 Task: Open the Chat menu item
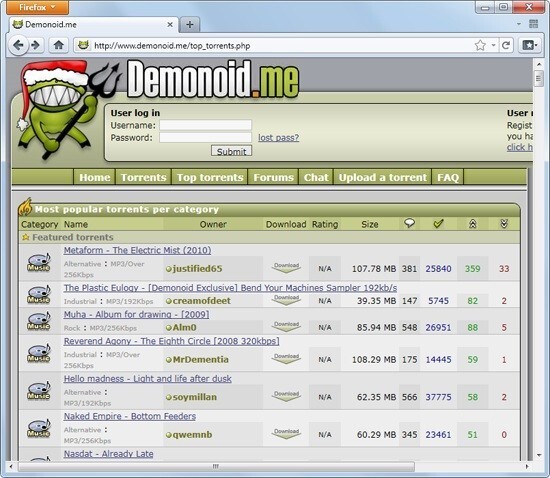[316, 177]
